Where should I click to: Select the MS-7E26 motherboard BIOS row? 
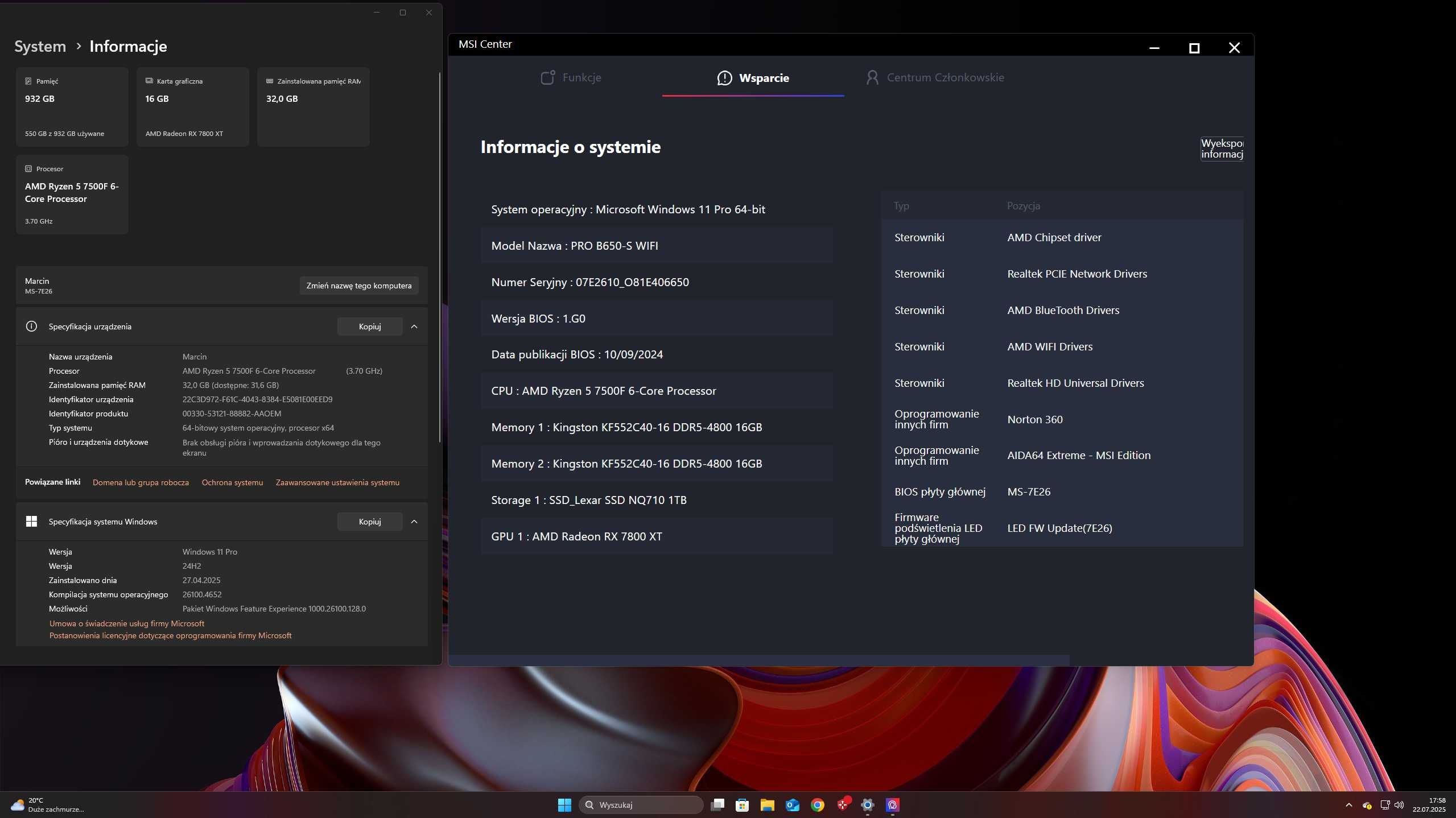tap(1062, 492)
